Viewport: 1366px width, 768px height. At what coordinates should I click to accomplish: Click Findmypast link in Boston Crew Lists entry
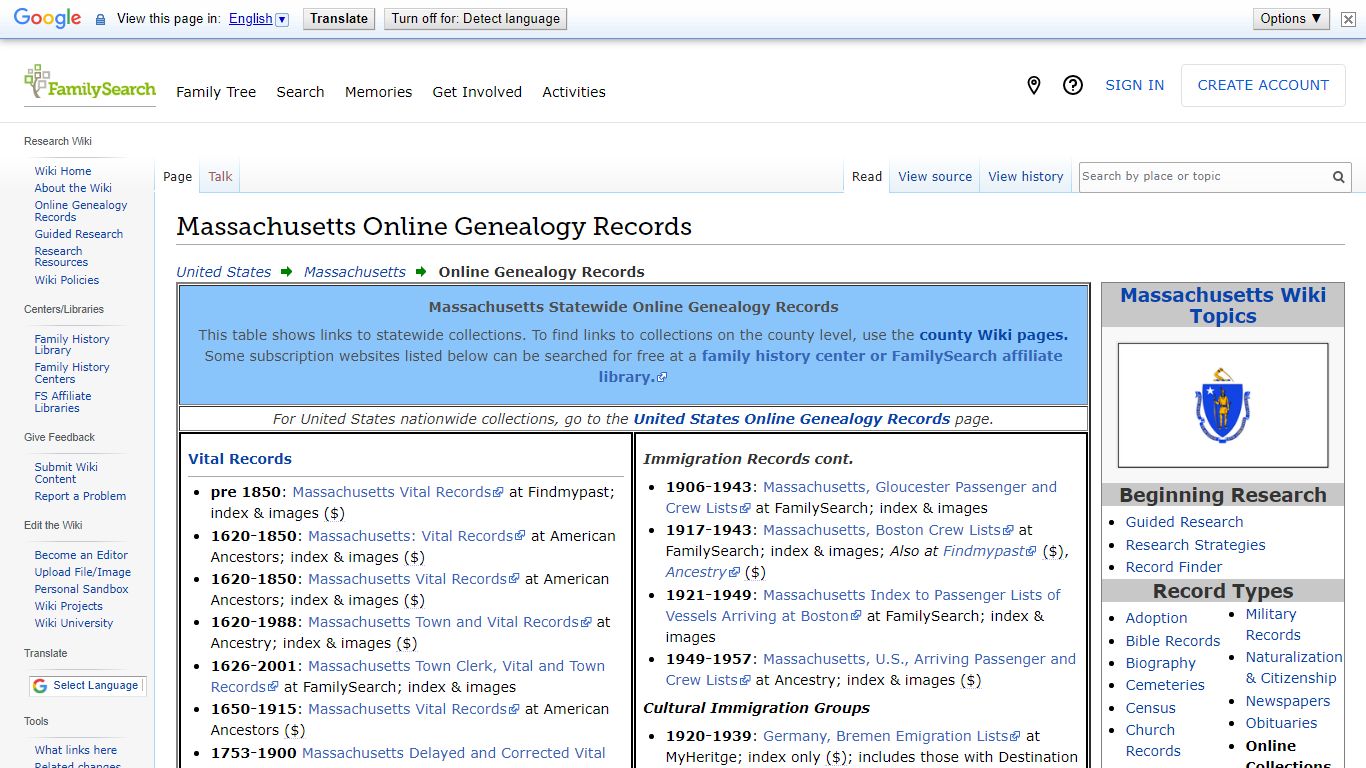click(x=990, y=551)
